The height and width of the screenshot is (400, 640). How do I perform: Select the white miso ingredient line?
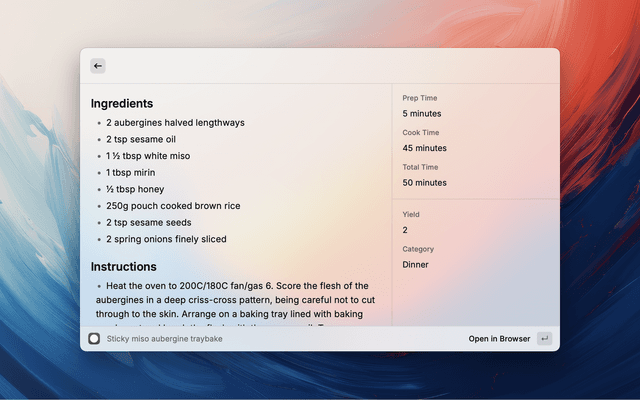(x=148, y=156)
